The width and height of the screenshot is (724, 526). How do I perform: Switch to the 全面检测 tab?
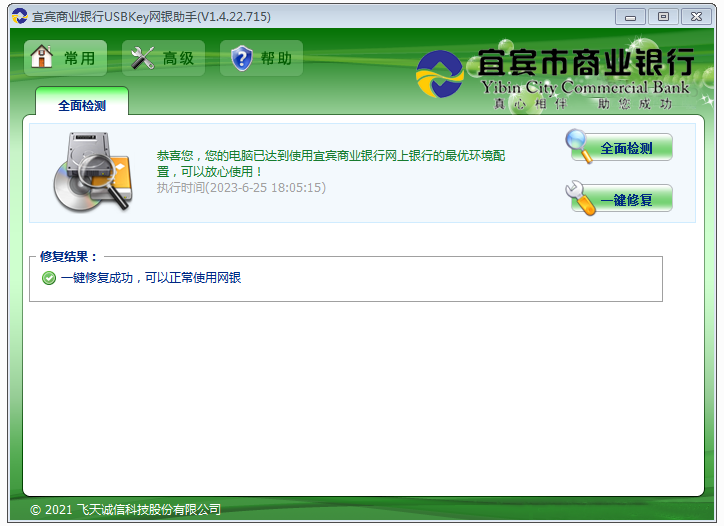(x=81, y=105)
